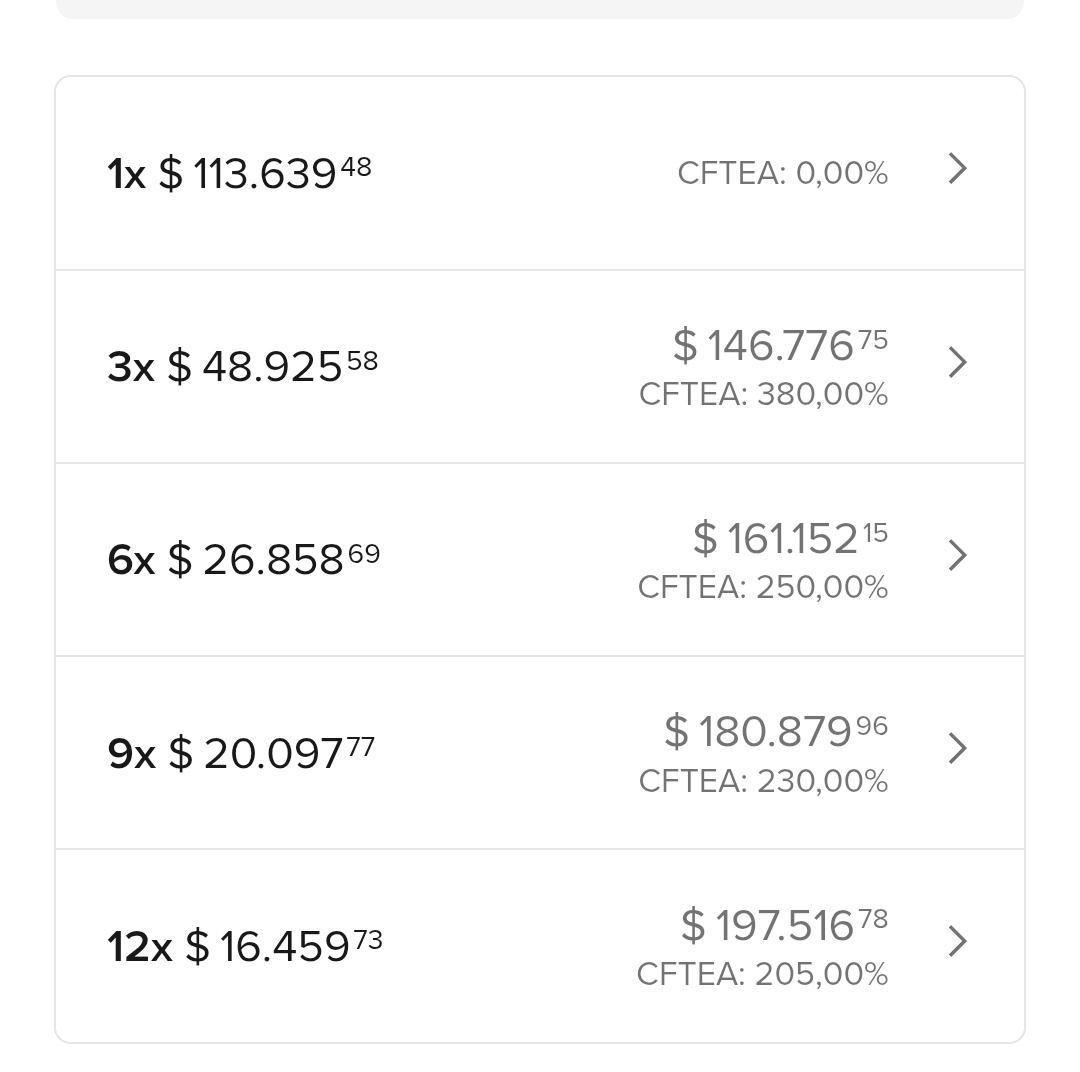Open the 6x installment chevron arrow

point(957,555)
